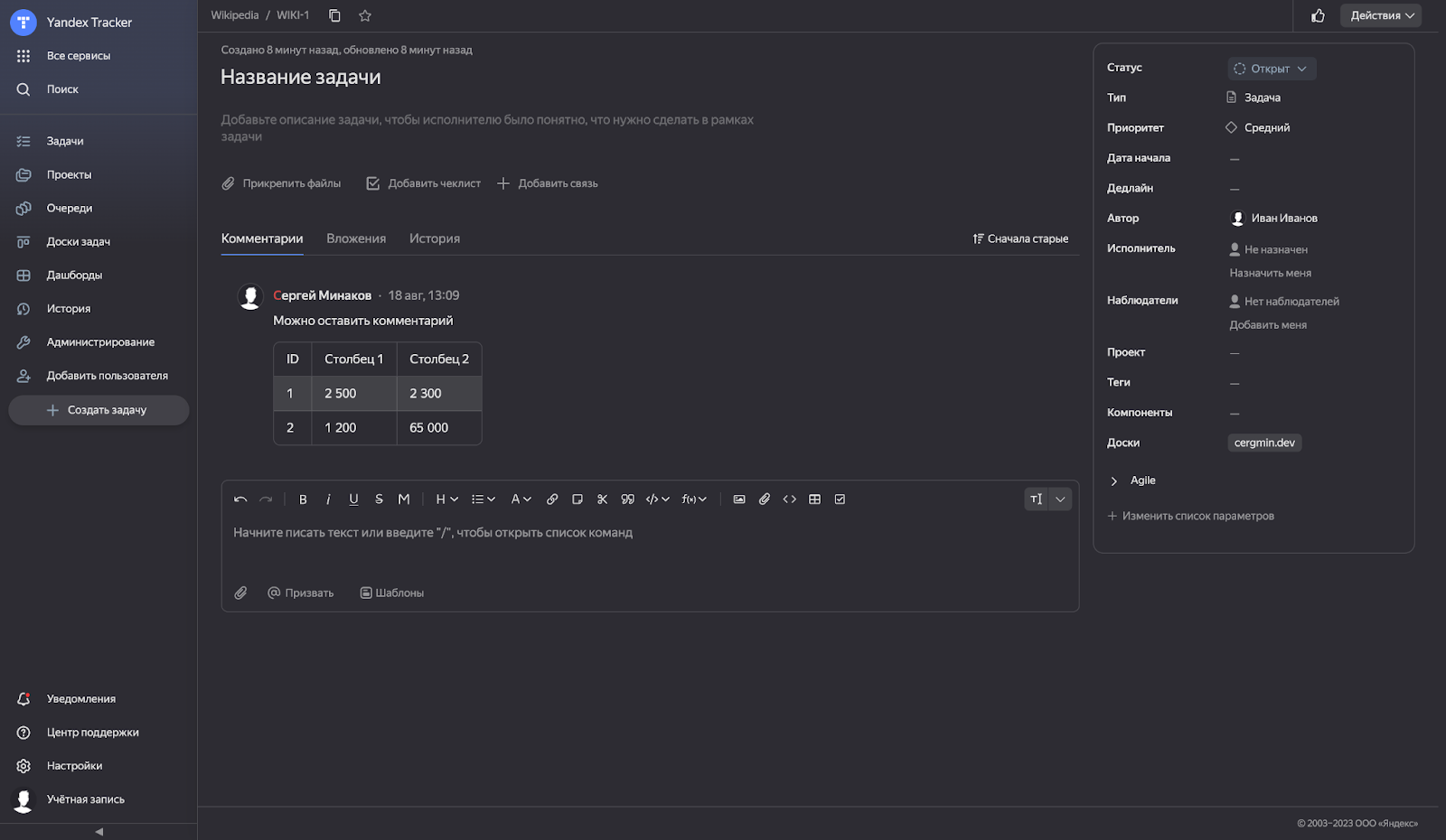Switch to the Вложения tab
The height and width of the screenshot is (840, 1446).
click(356, 238)
